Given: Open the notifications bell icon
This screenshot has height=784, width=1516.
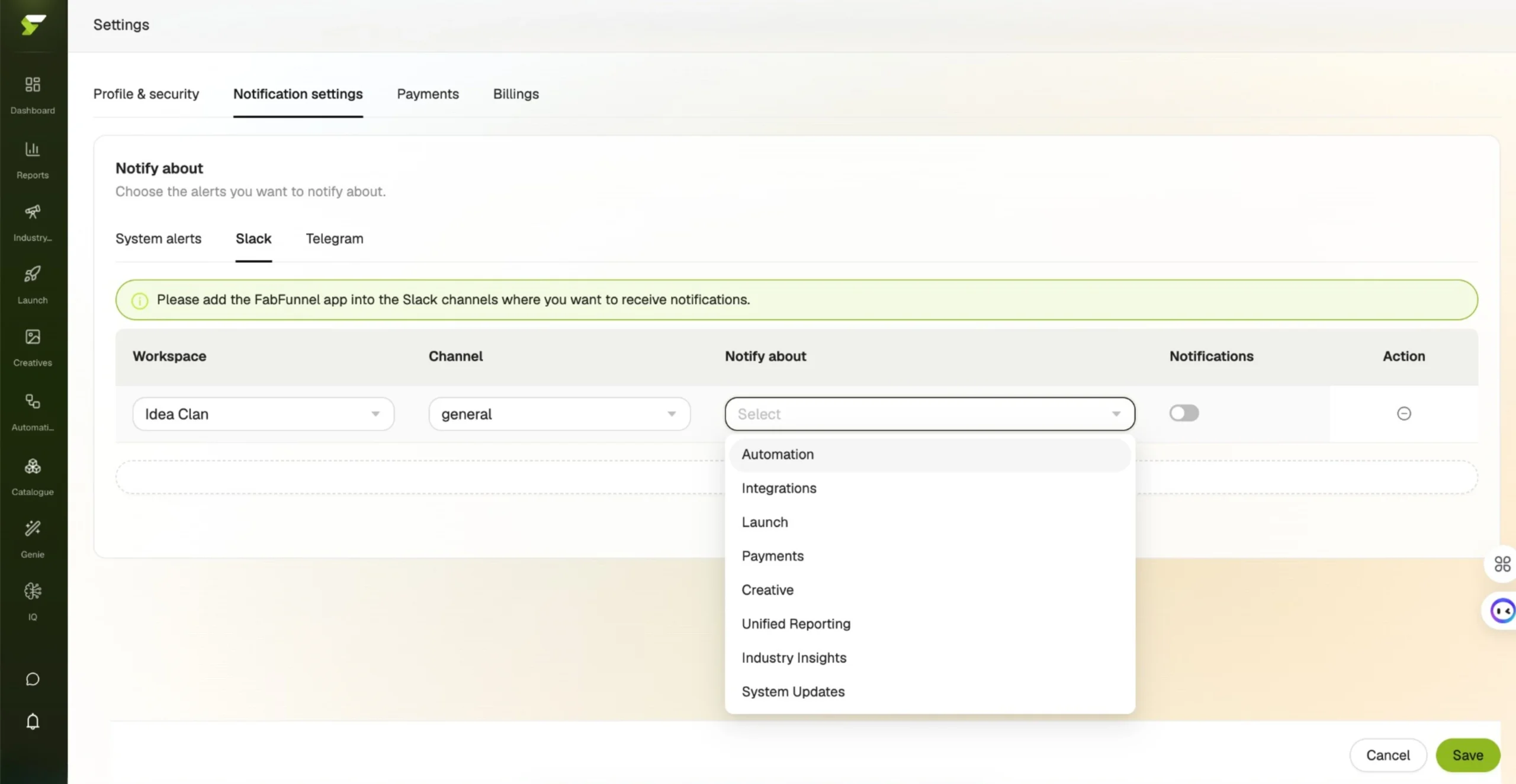Looking at the screenshot, I should coord(33,721).
